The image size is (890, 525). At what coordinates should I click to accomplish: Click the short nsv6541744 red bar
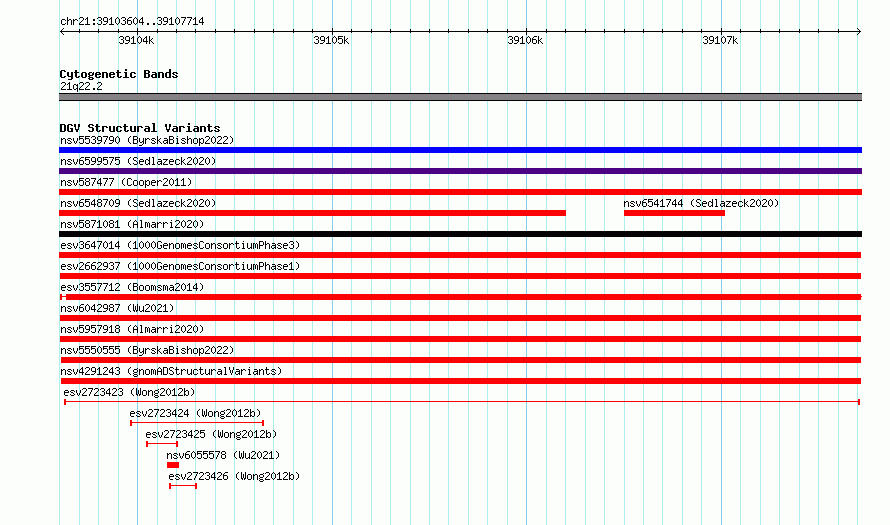pyautogui.click(x=674, y=213)
